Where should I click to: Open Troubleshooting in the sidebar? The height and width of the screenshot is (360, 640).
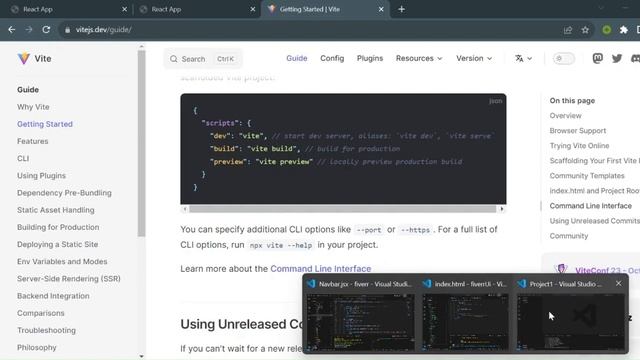46,330
